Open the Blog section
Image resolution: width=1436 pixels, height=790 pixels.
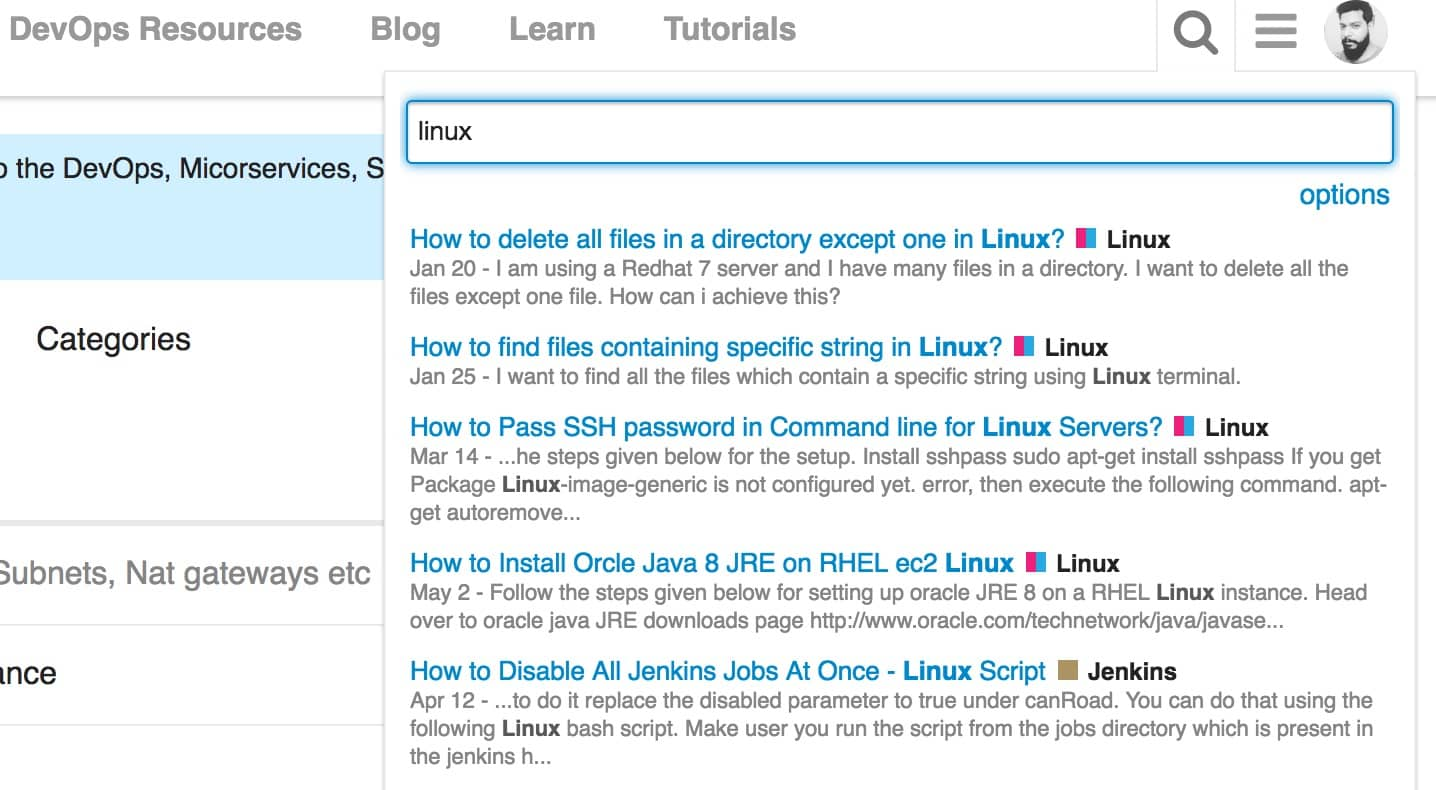405,29
